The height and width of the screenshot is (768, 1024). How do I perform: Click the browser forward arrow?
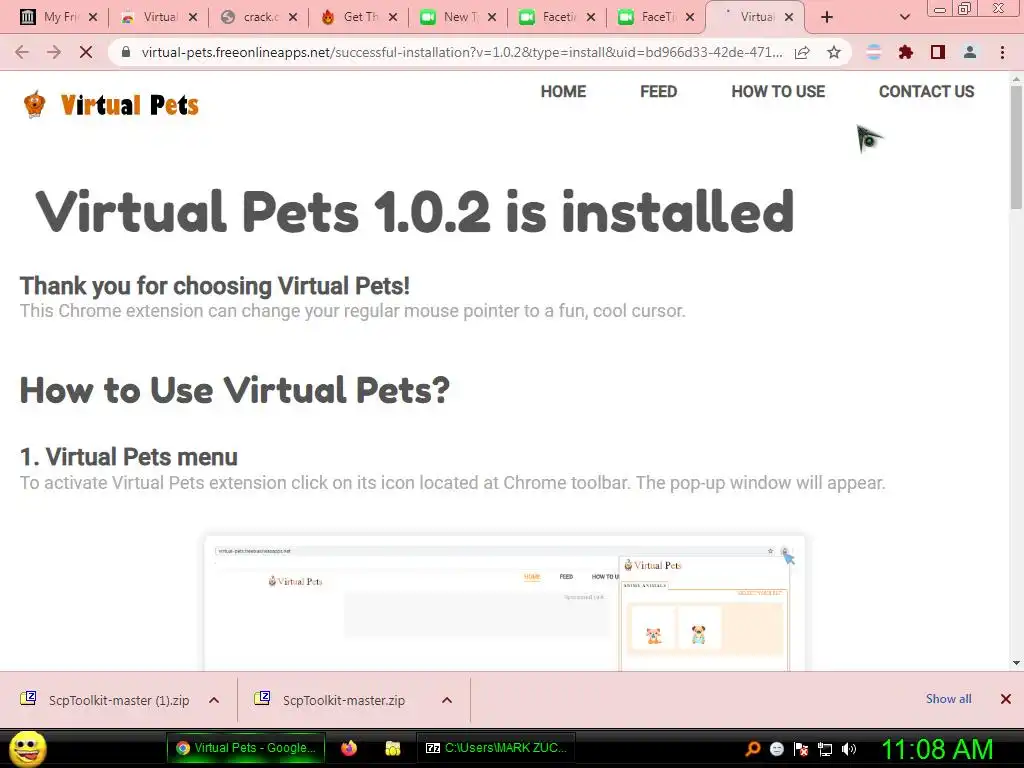click(x=54, y=52)
